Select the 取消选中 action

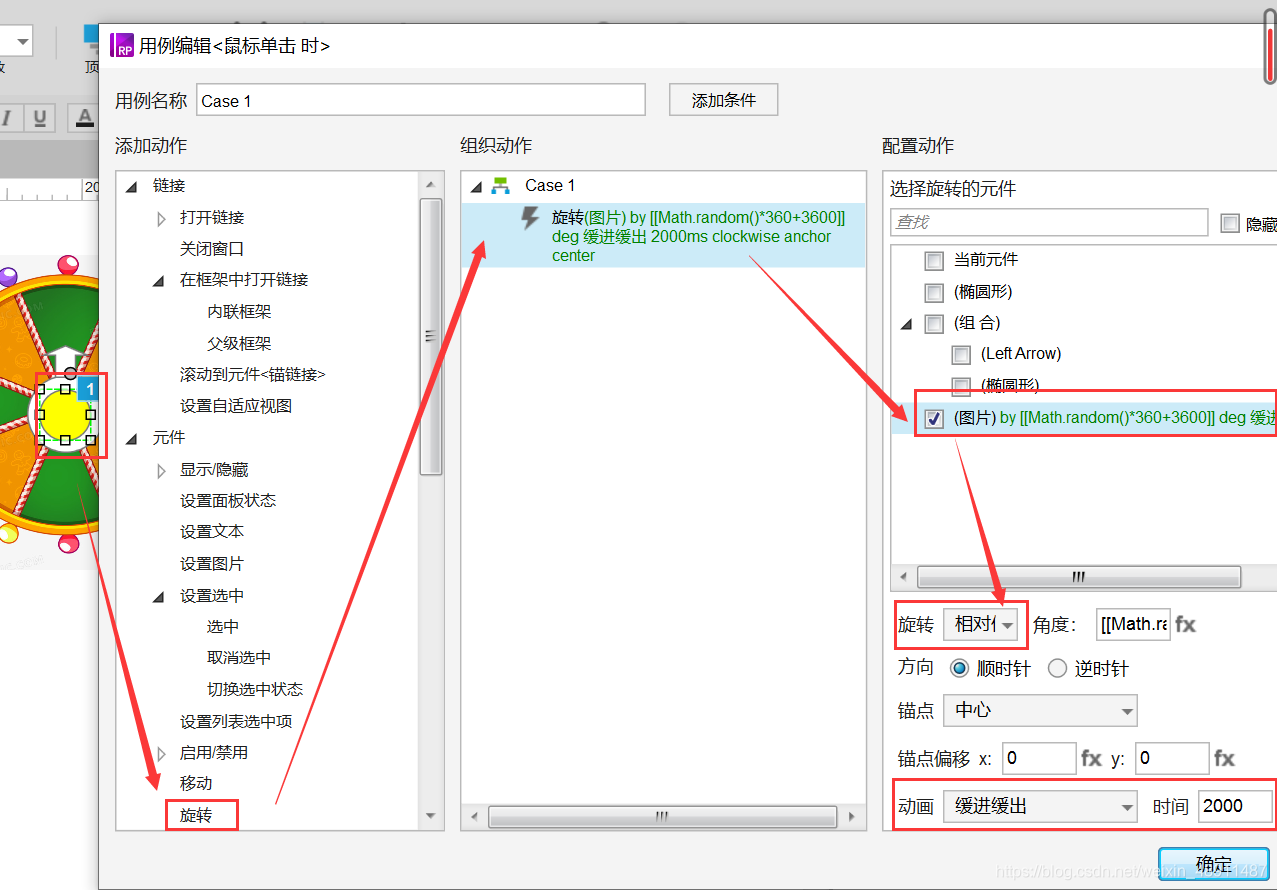coord(239,658)
